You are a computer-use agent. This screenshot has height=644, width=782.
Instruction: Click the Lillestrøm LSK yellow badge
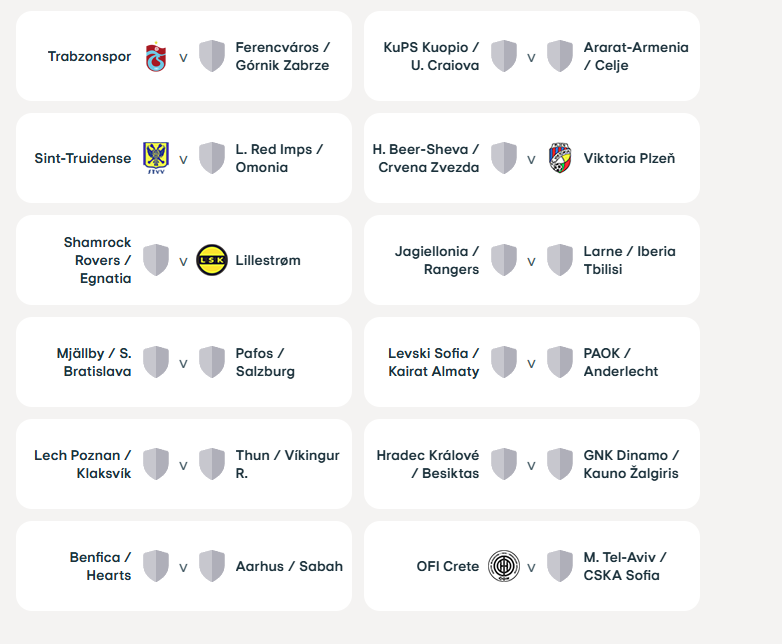pyautogui.click(x=212, y=260)
